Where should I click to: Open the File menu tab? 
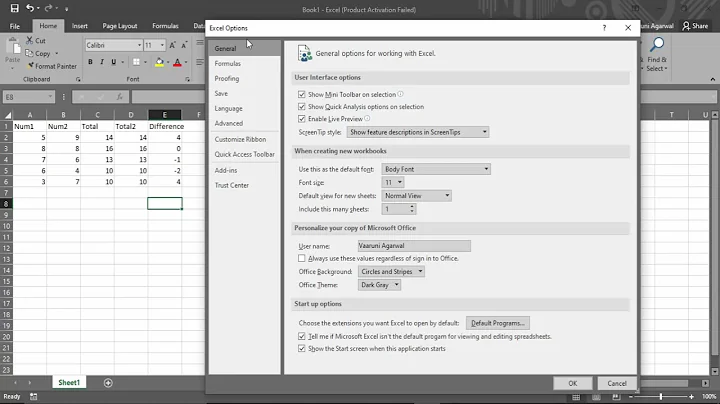point(15,26)
